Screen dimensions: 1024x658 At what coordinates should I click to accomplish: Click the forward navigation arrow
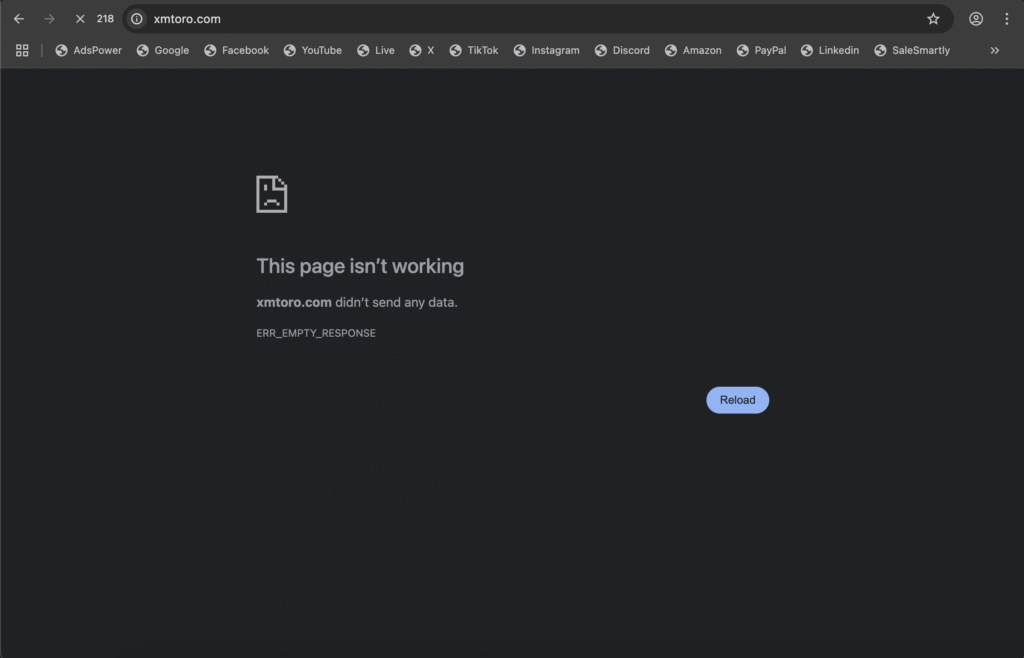[49, 19]
